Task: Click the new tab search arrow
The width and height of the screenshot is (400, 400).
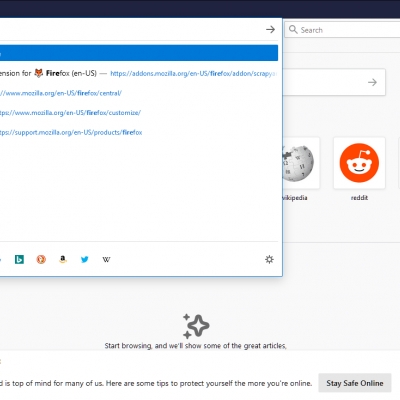Action: pyautogui.click(x=372, y=82)
